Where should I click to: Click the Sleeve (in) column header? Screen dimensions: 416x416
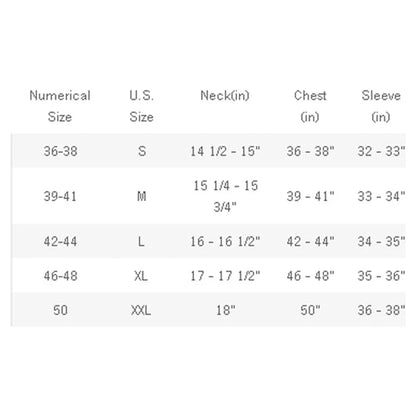point(381,106)
